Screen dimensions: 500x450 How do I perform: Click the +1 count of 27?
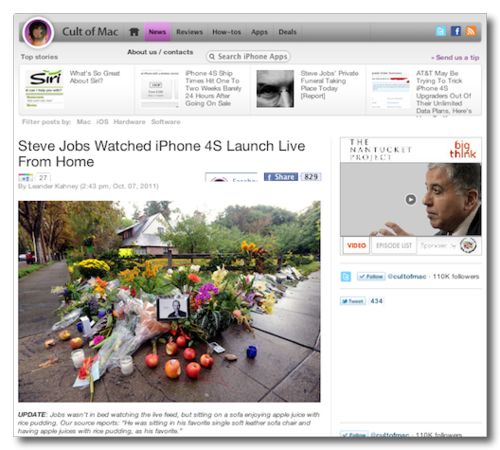43,177
